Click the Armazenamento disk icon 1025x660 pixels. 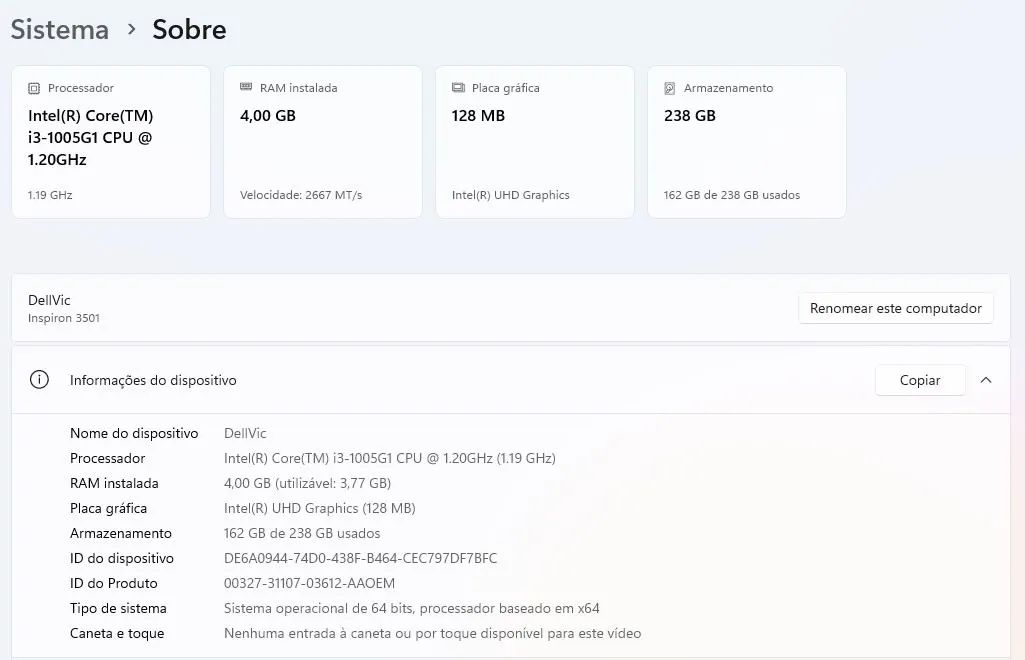click(669, 88)
